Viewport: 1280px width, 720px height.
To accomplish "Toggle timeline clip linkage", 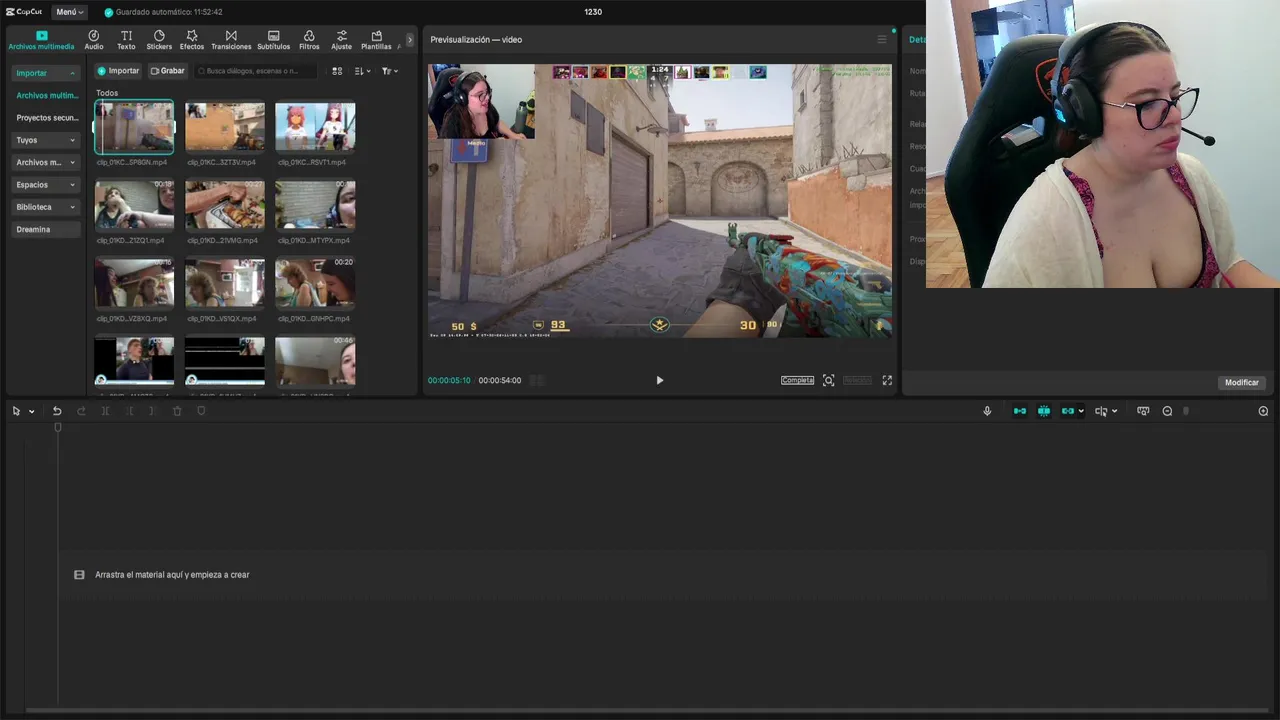I will pyautogui.click(x=1068, y=411).
